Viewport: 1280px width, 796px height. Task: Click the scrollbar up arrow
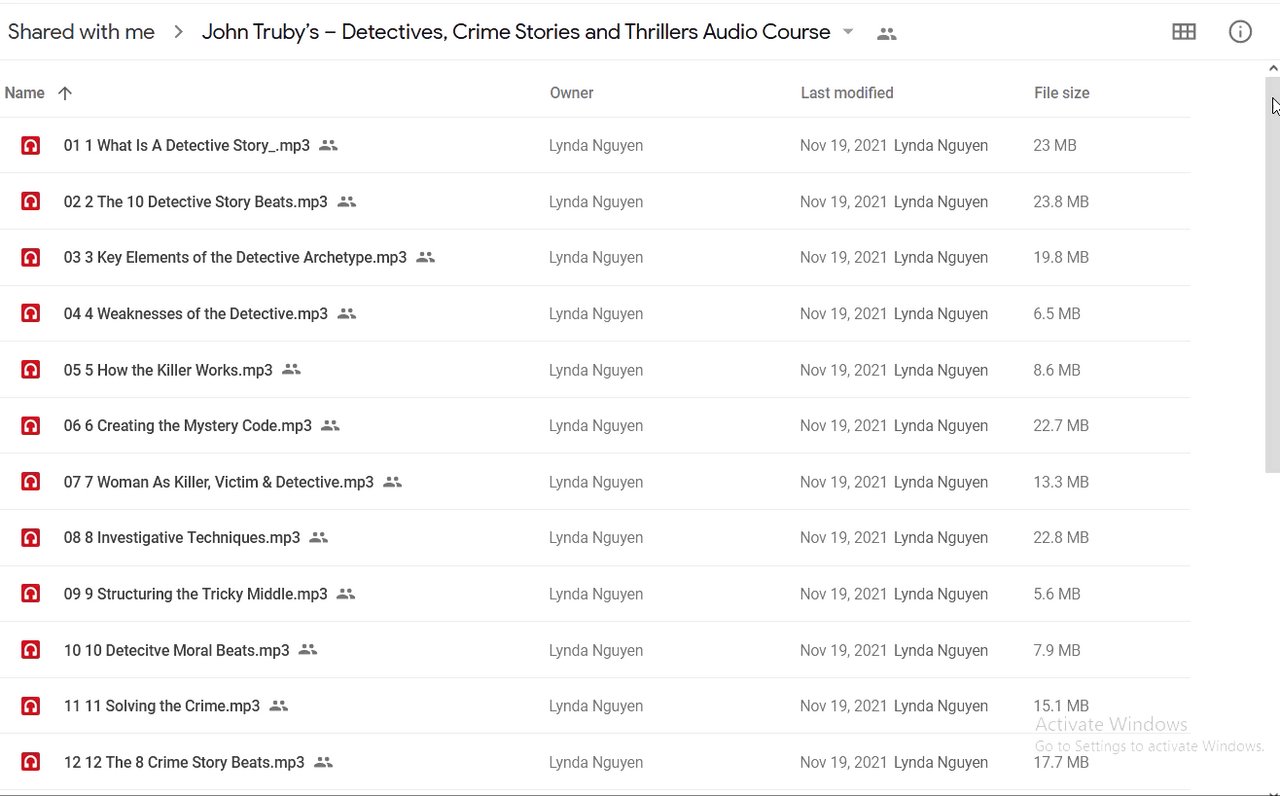(1272, 68)
